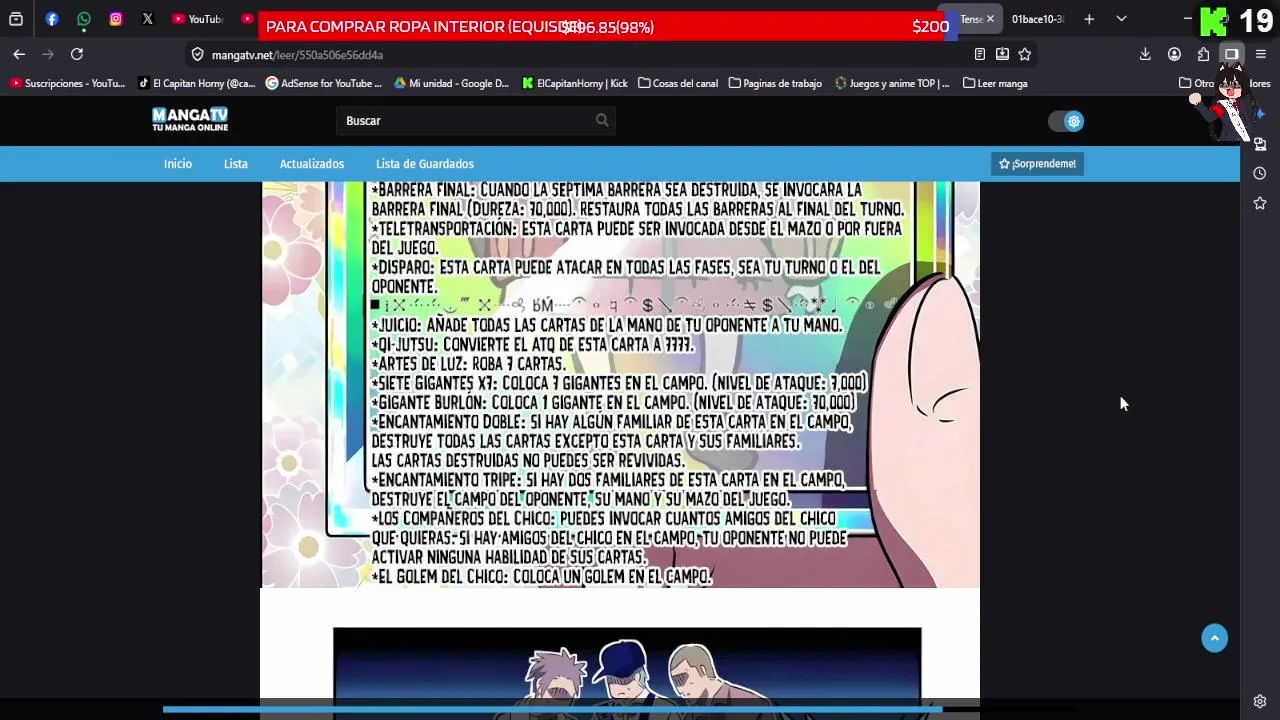Image resolution: width=1280 pixels, height=720 pixels.
Task: Submit search with magnifier icon
Action: [602, 121]
